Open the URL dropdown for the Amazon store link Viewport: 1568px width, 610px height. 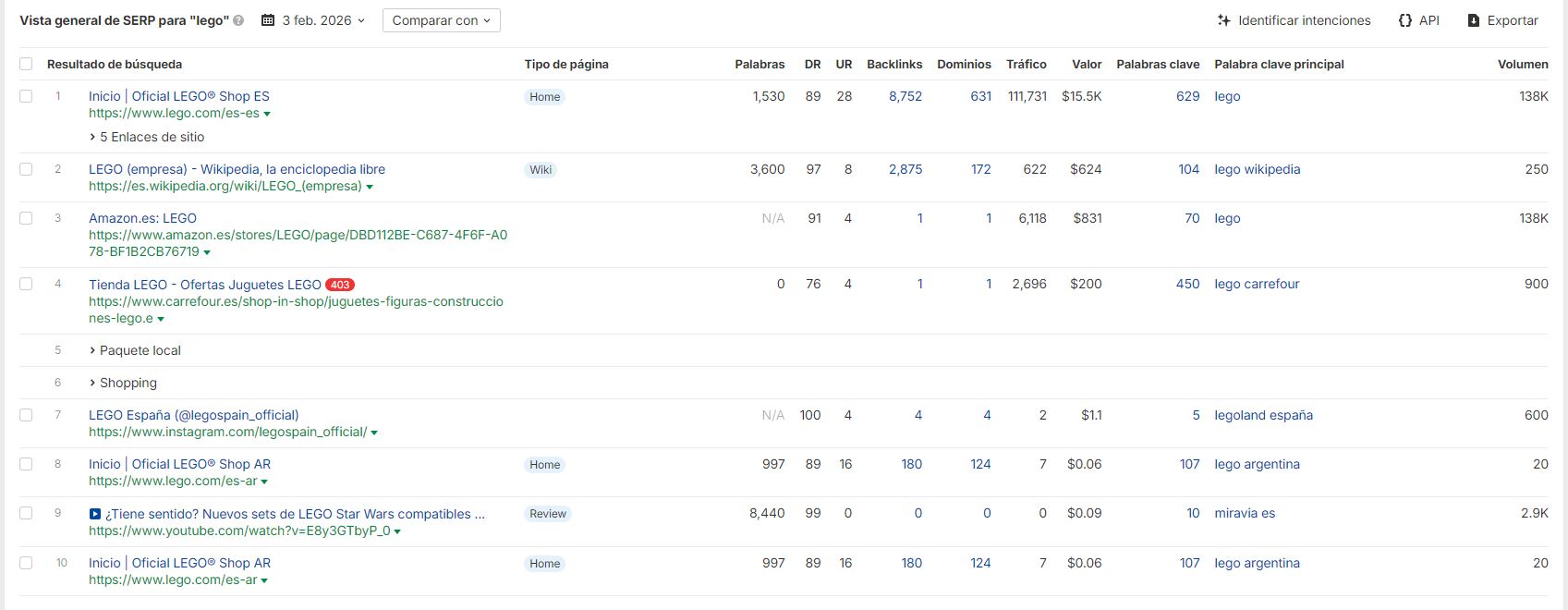tap(207, 252)
